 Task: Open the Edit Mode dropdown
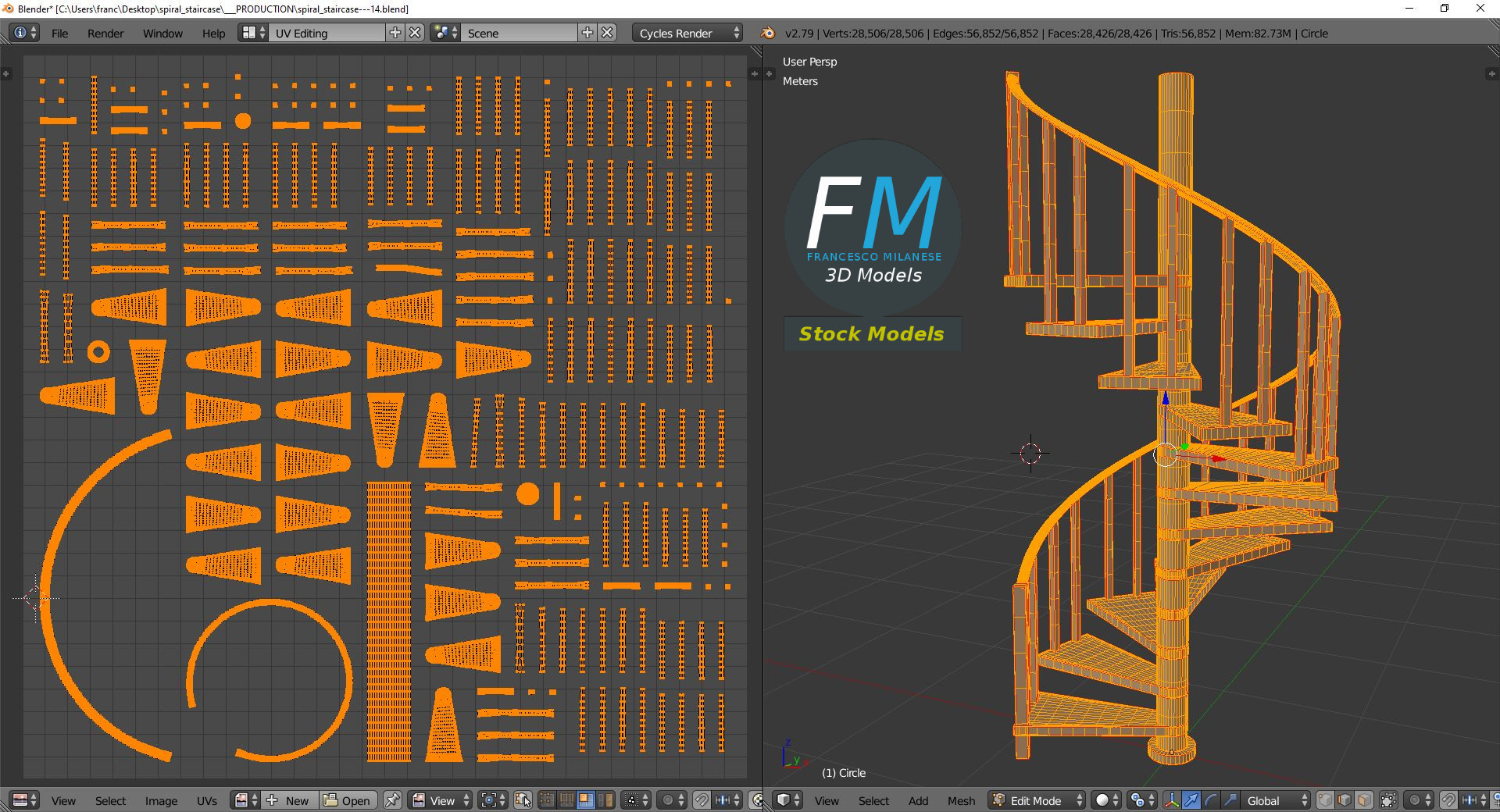(x=1037, y=800)
